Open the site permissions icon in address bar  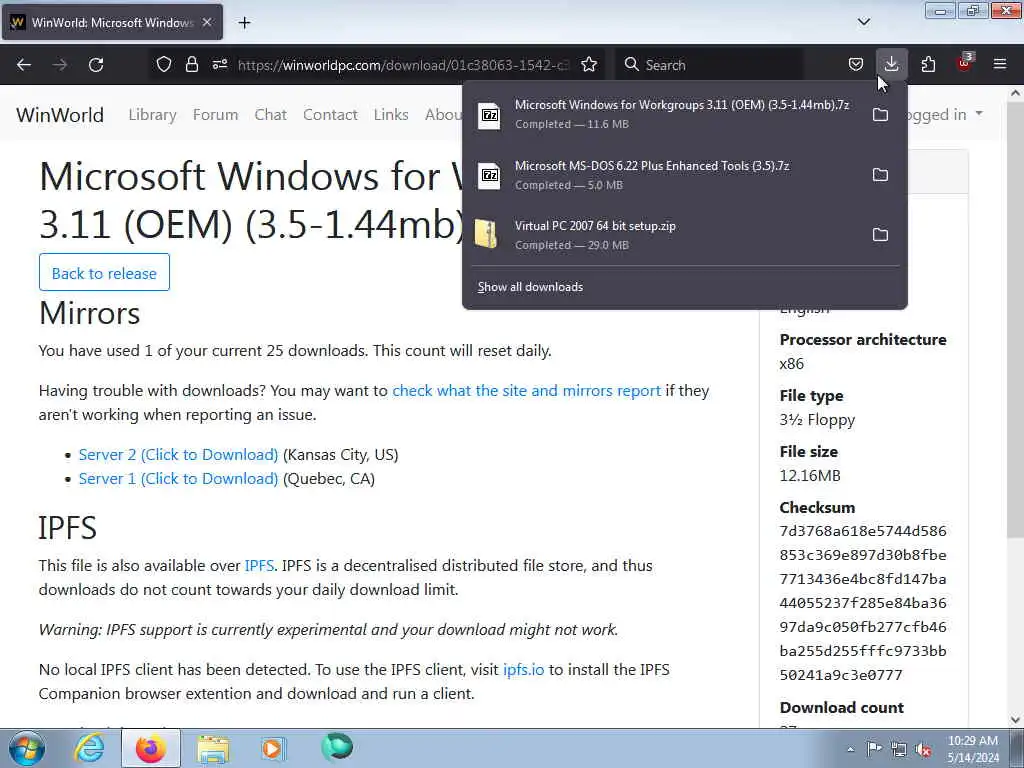pyautogui.click(x=219, y=65)
